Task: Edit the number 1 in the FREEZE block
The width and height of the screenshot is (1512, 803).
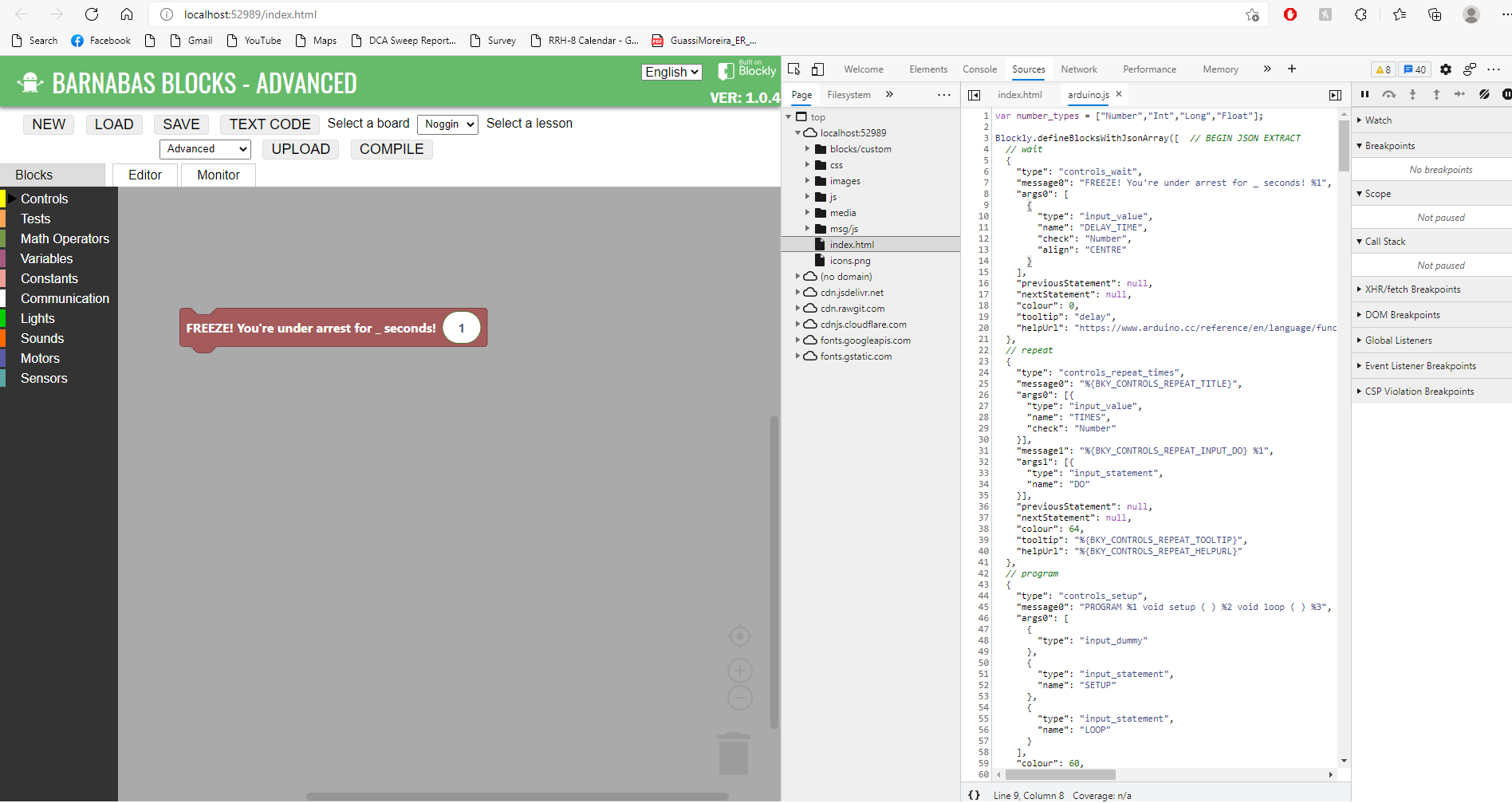Action: [462, 328]
